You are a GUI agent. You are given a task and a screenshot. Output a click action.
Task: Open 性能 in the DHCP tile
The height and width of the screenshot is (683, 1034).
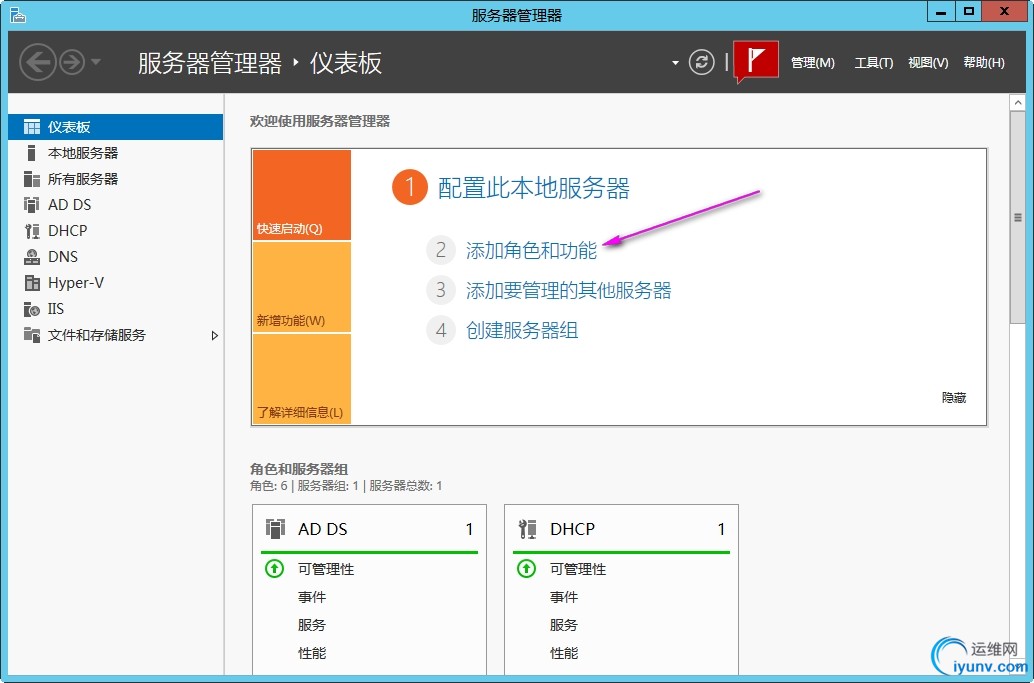pos(564,653)
